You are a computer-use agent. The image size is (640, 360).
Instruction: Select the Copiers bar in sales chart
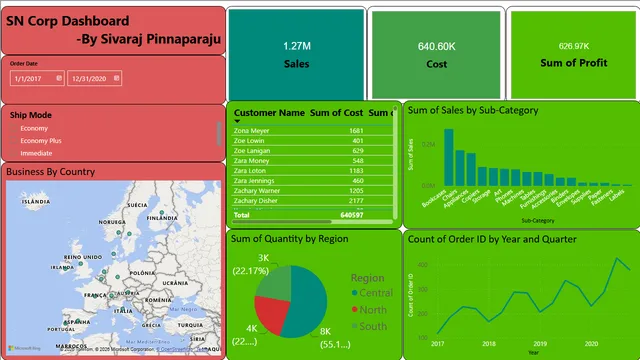[482, 176]
